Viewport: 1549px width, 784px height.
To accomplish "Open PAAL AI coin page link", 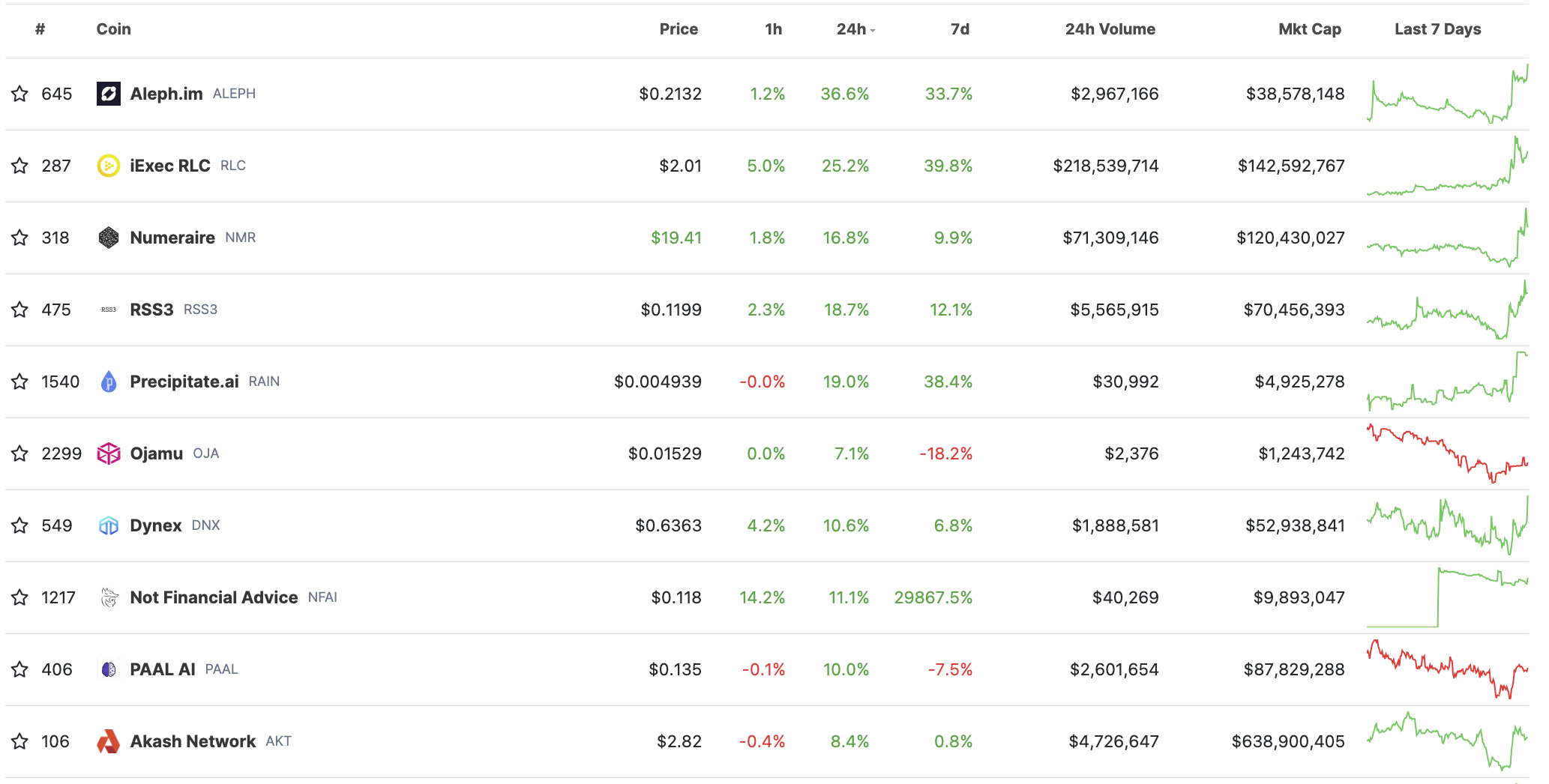I will coord(163,669).
